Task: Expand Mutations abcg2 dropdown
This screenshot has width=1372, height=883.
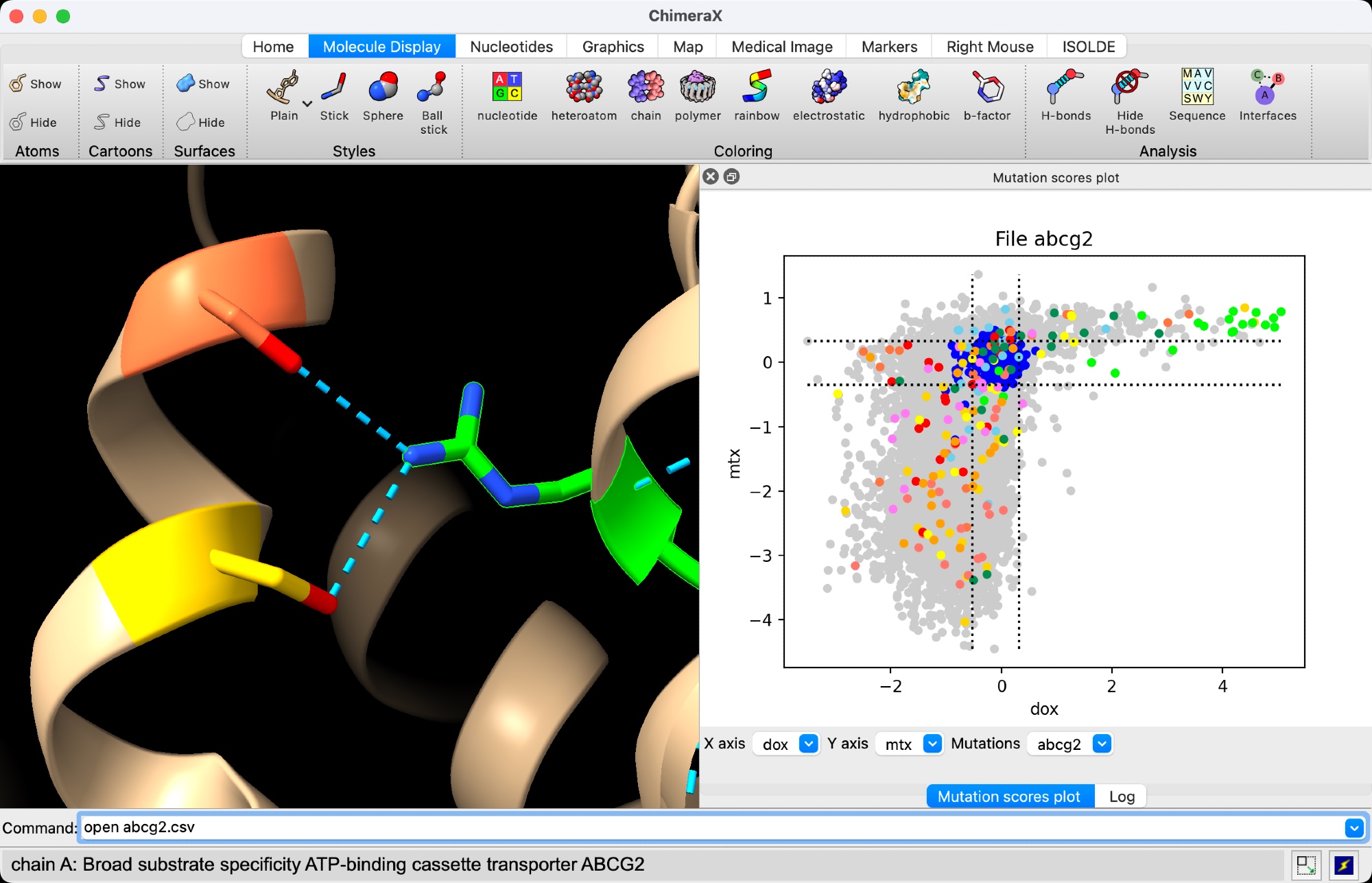Action: click(1102, 744)
